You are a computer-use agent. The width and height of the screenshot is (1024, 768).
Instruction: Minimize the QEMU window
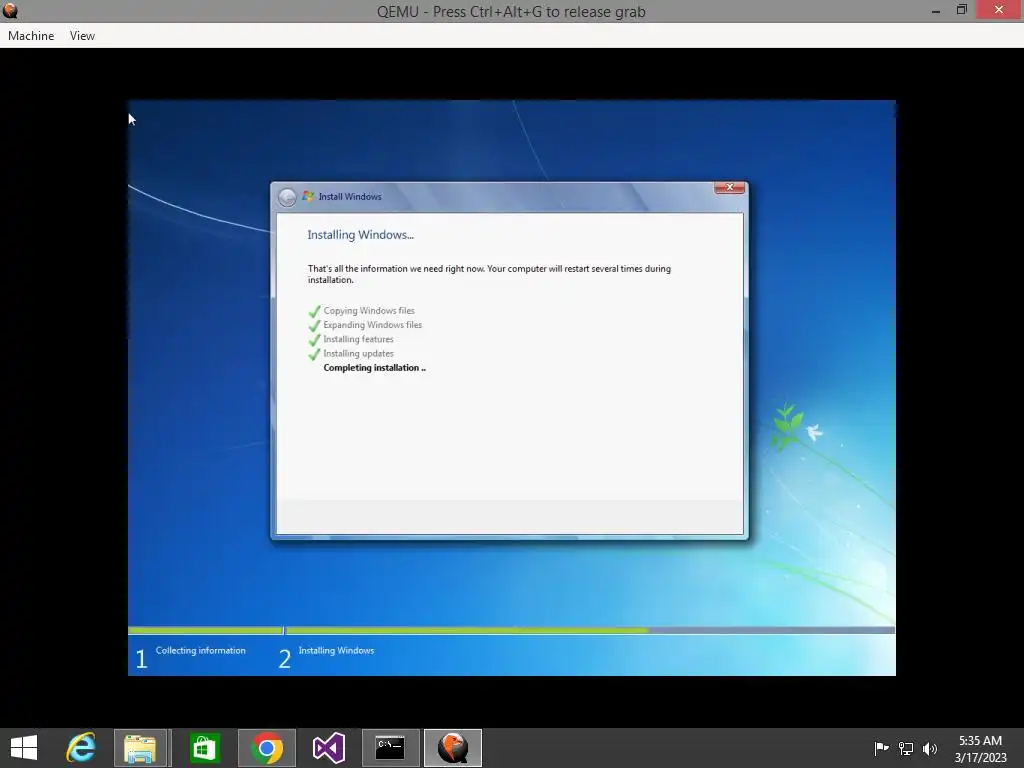[936, 10]
